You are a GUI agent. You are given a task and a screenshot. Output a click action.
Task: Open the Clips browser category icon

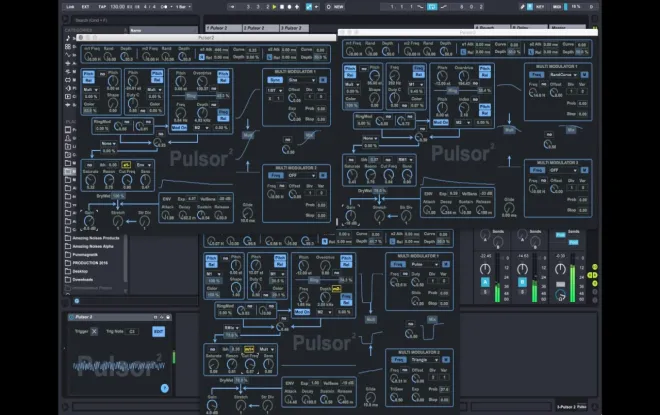[68, 96]
